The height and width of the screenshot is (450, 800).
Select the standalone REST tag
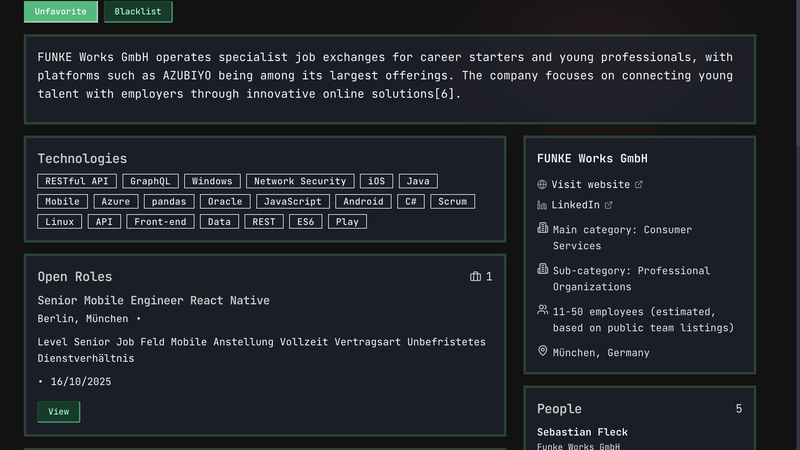point(264,222)
